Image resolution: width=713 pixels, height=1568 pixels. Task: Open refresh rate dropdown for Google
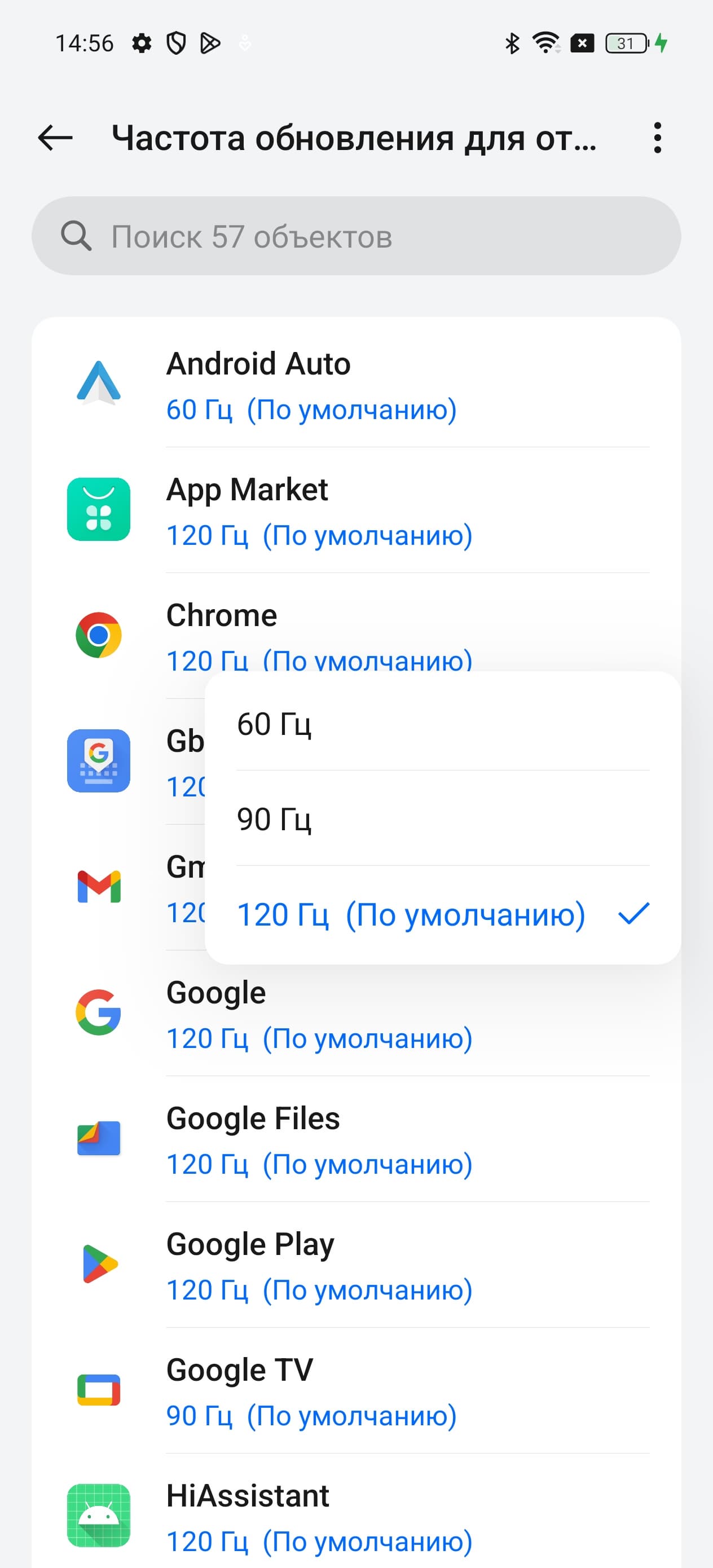(x=319, y=1039)
